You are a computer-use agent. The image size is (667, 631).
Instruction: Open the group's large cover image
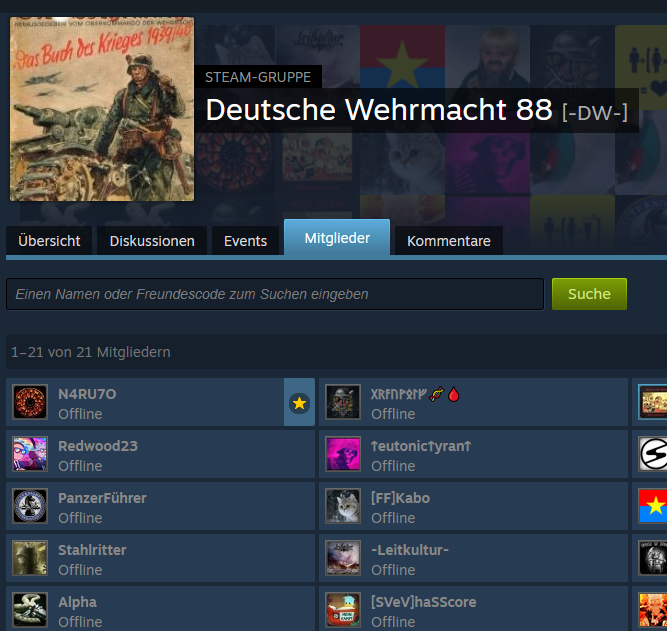(102, 109)
